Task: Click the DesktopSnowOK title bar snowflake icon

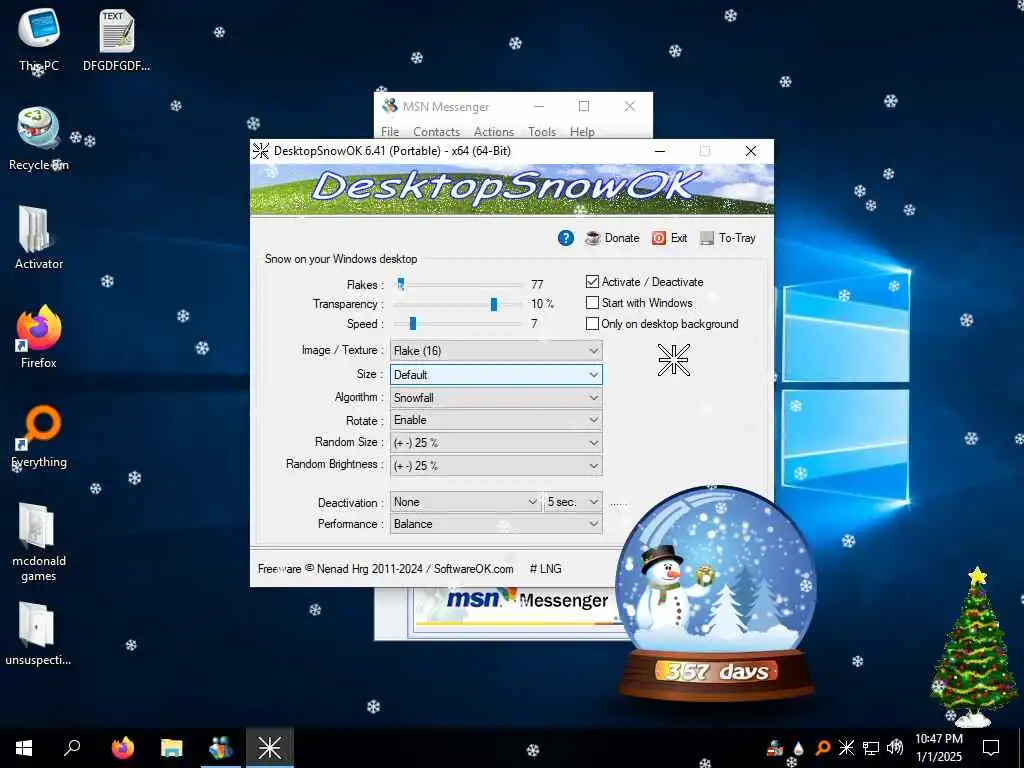Action: [x=261, y=151]
